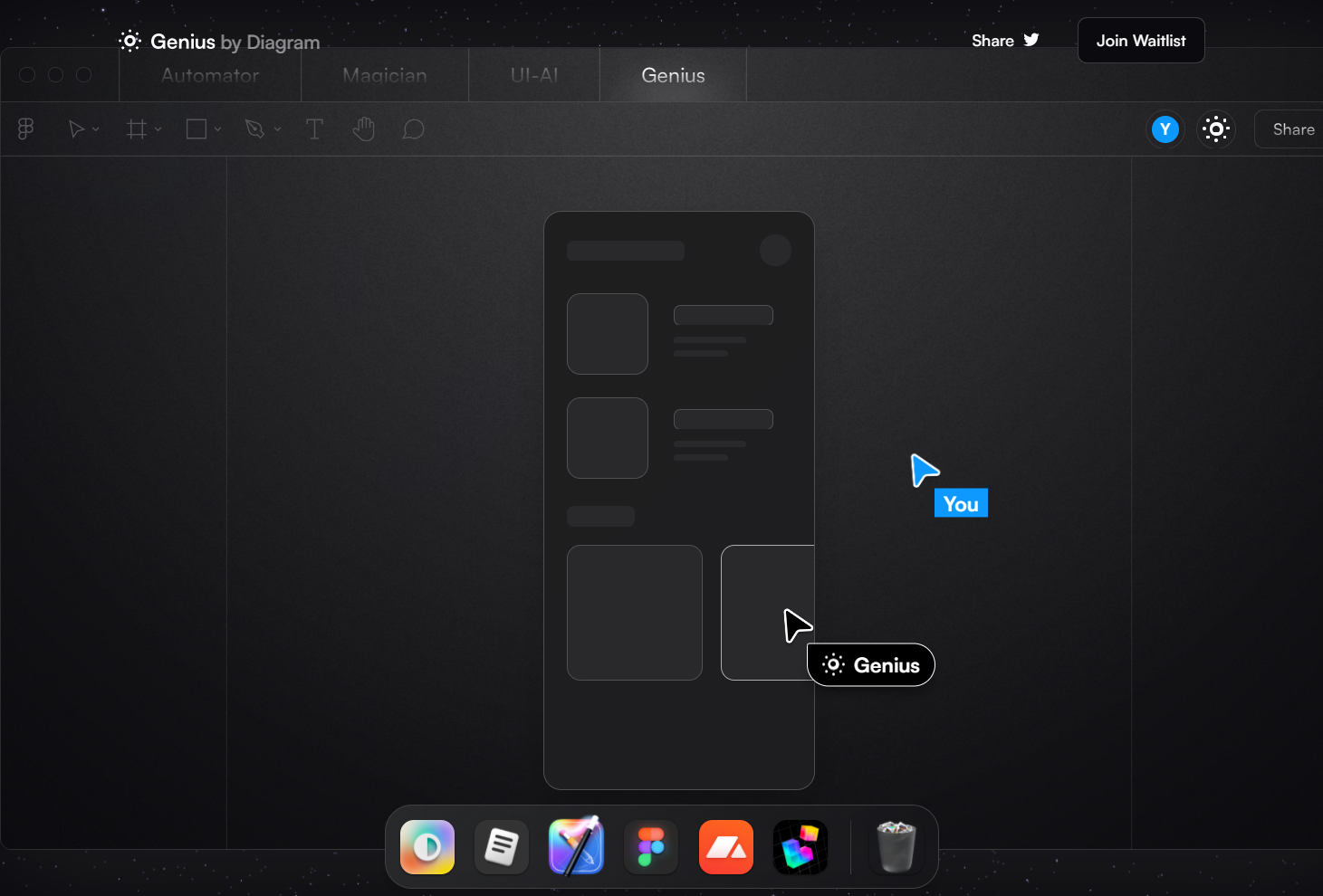This screenshot has height=896, width=1323.
Task: Expand the Rectangle shape dropdown chevron
Action: coord(217,129)
